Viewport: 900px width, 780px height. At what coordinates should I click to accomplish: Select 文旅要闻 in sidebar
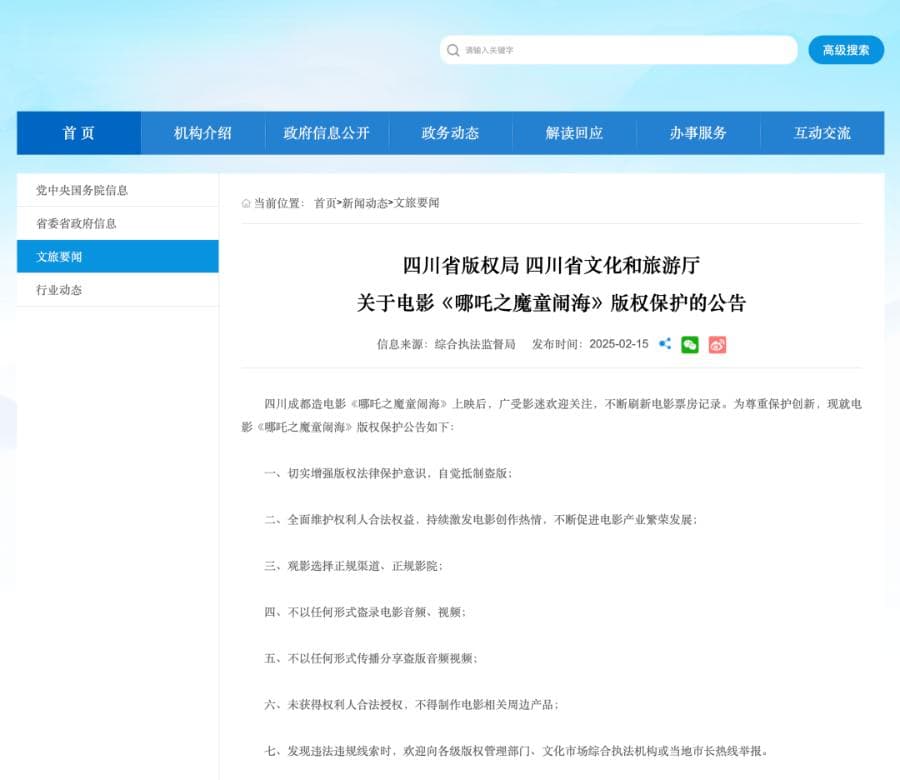118,257
